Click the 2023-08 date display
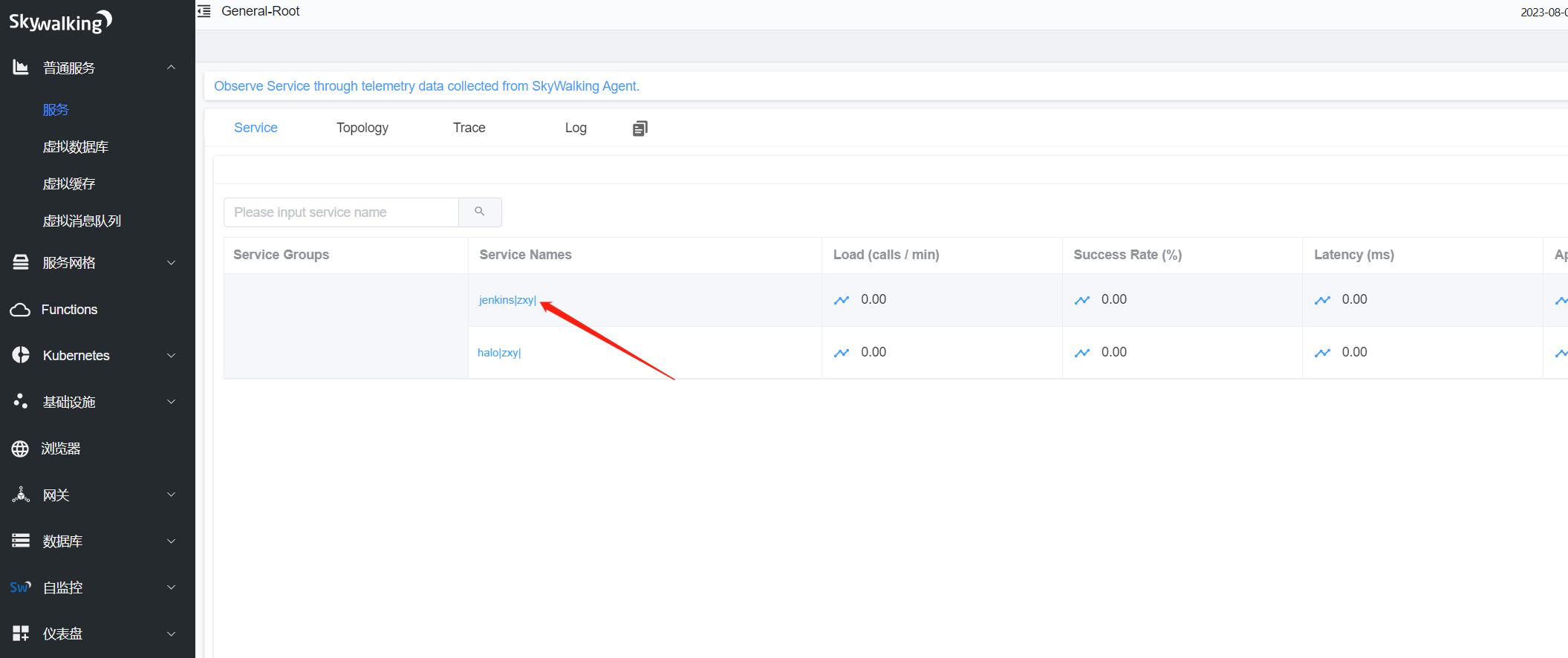The width and height of the screenshot is (1568, 658). pos(1543,12)
